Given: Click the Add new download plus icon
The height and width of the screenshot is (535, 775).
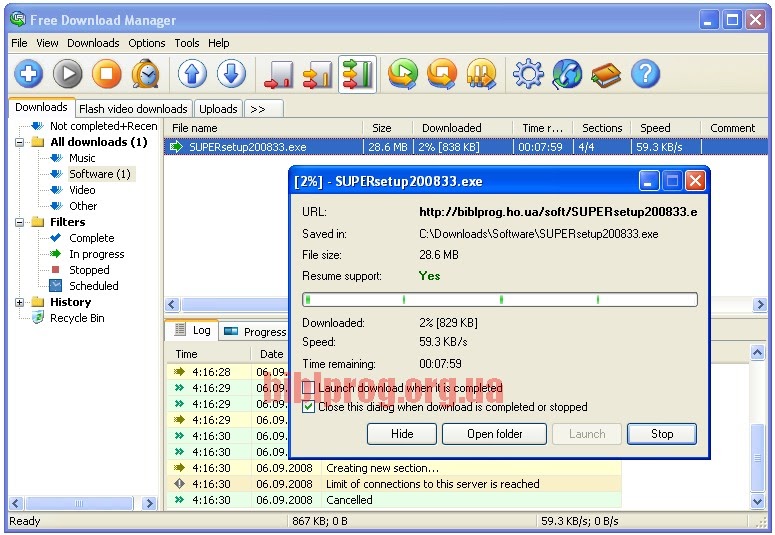Looking at the screenshot, I should [28, 74].
